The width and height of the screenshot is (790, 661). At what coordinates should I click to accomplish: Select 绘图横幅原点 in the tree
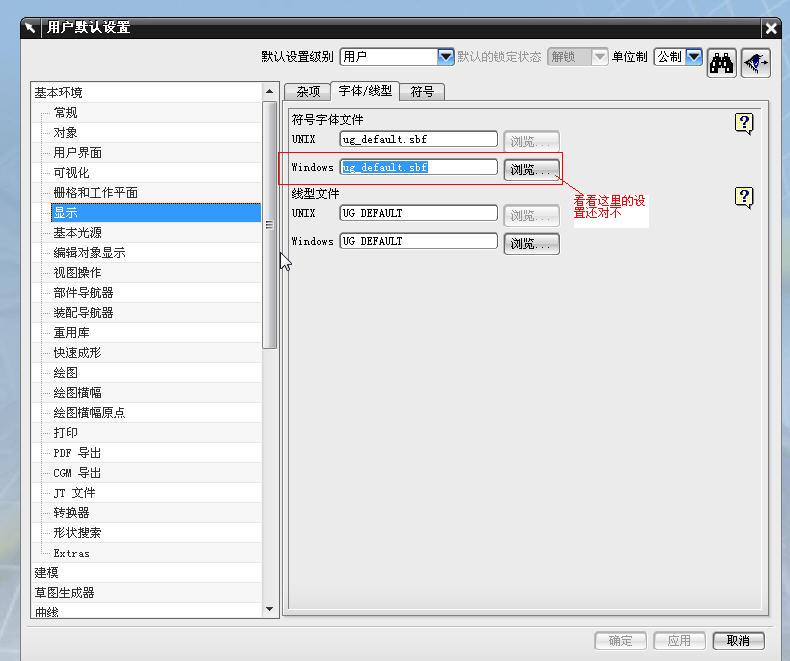(90, 413)
